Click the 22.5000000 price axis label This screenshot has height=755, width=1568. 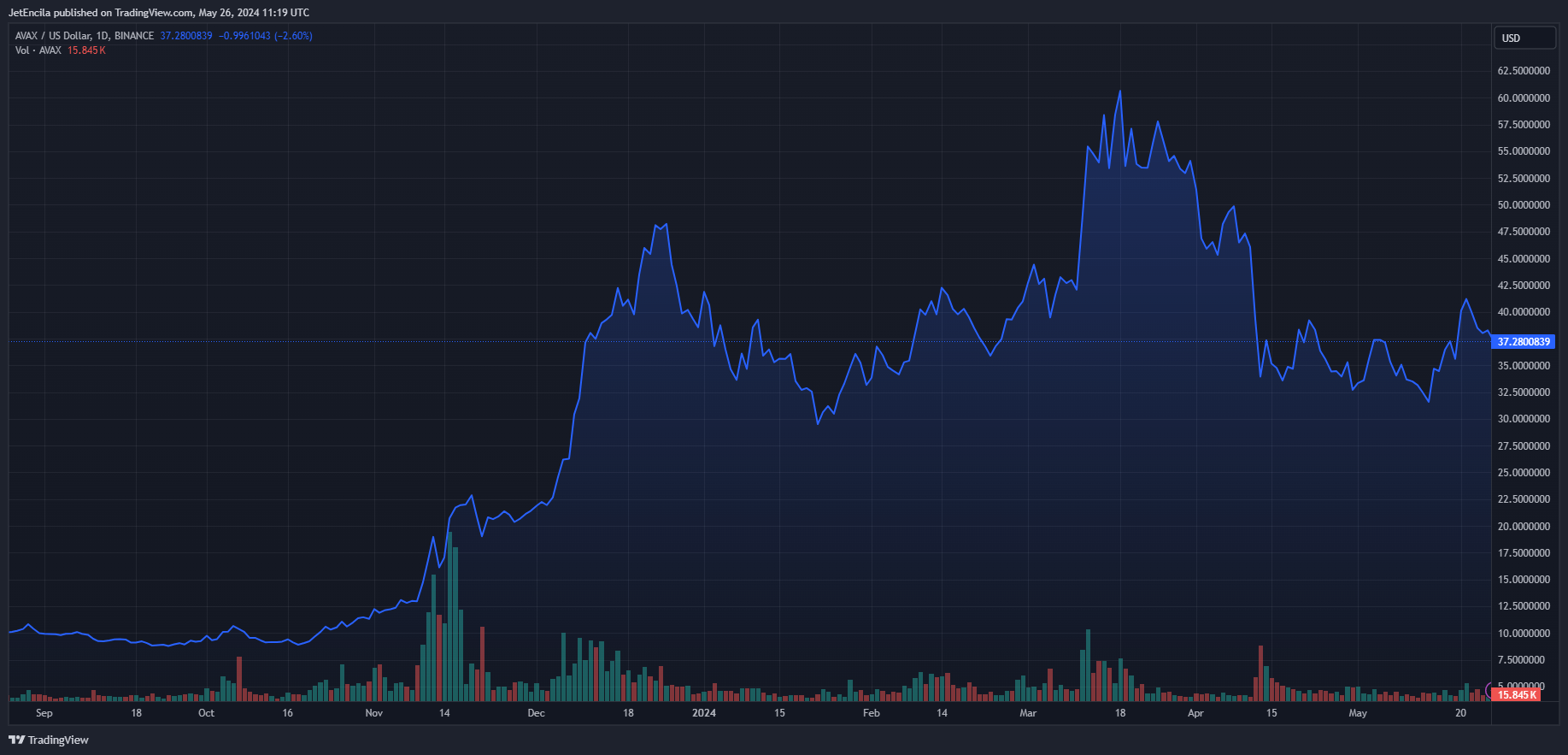[x=1524, y=499]
